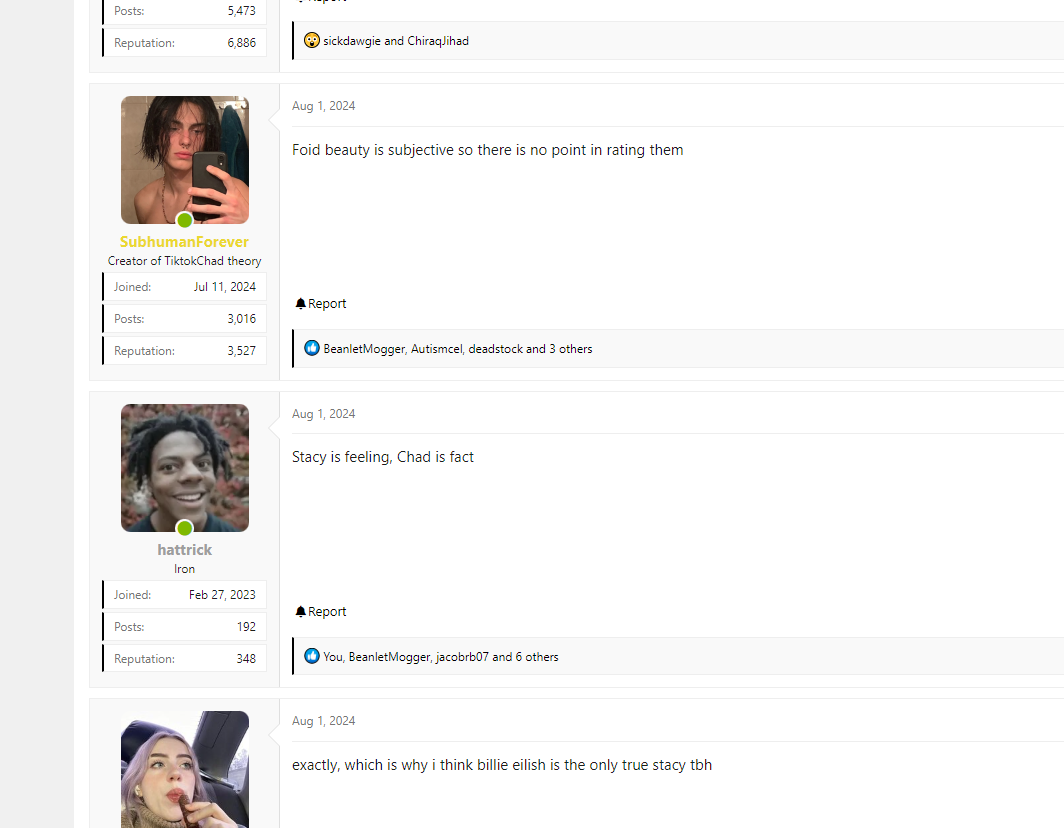
Task: Click the 'Creator of TiktokChad theory' title
Action: pyautogui.click(x=185, y=261)
